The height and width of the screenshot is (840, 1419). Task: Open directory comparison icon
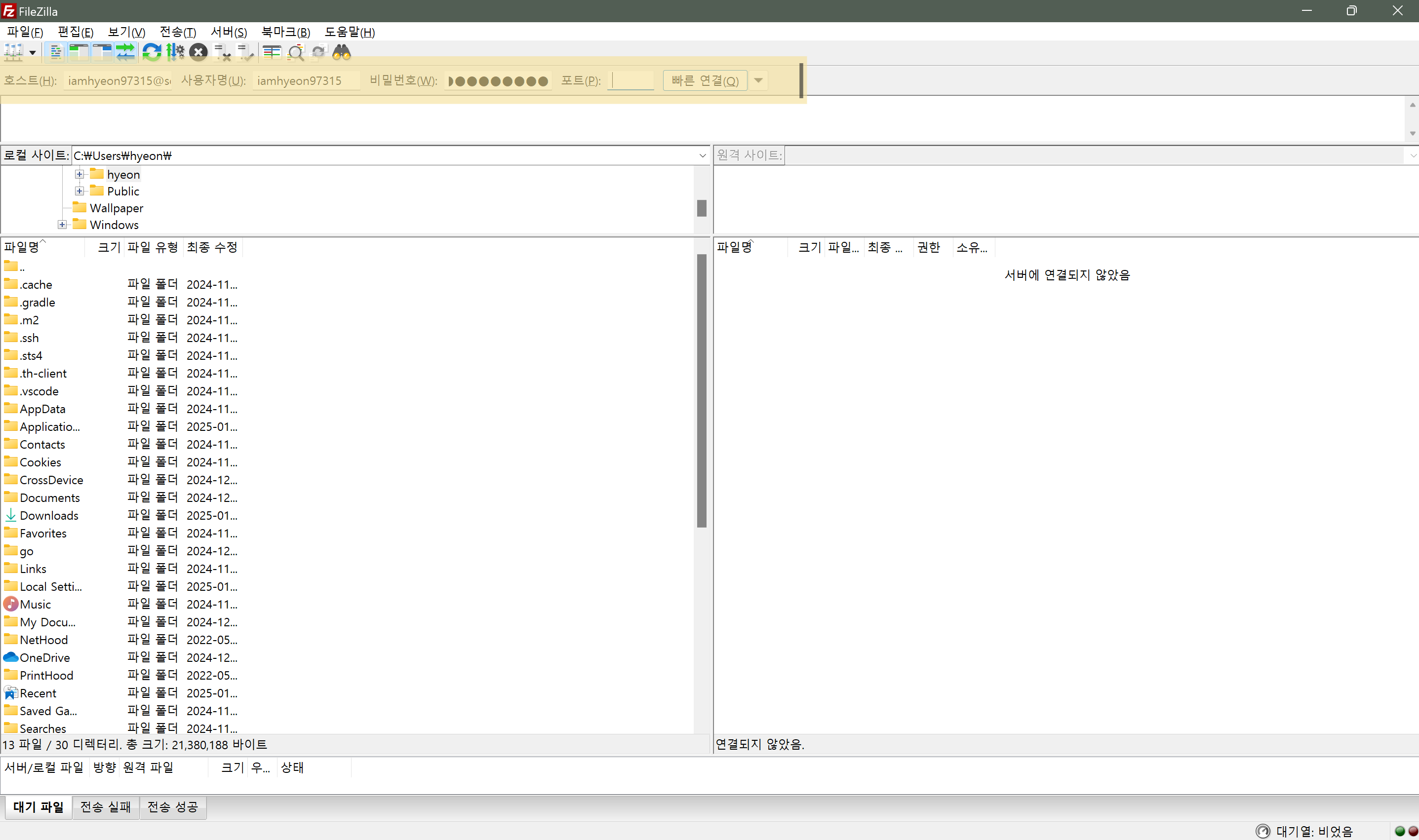272,53
